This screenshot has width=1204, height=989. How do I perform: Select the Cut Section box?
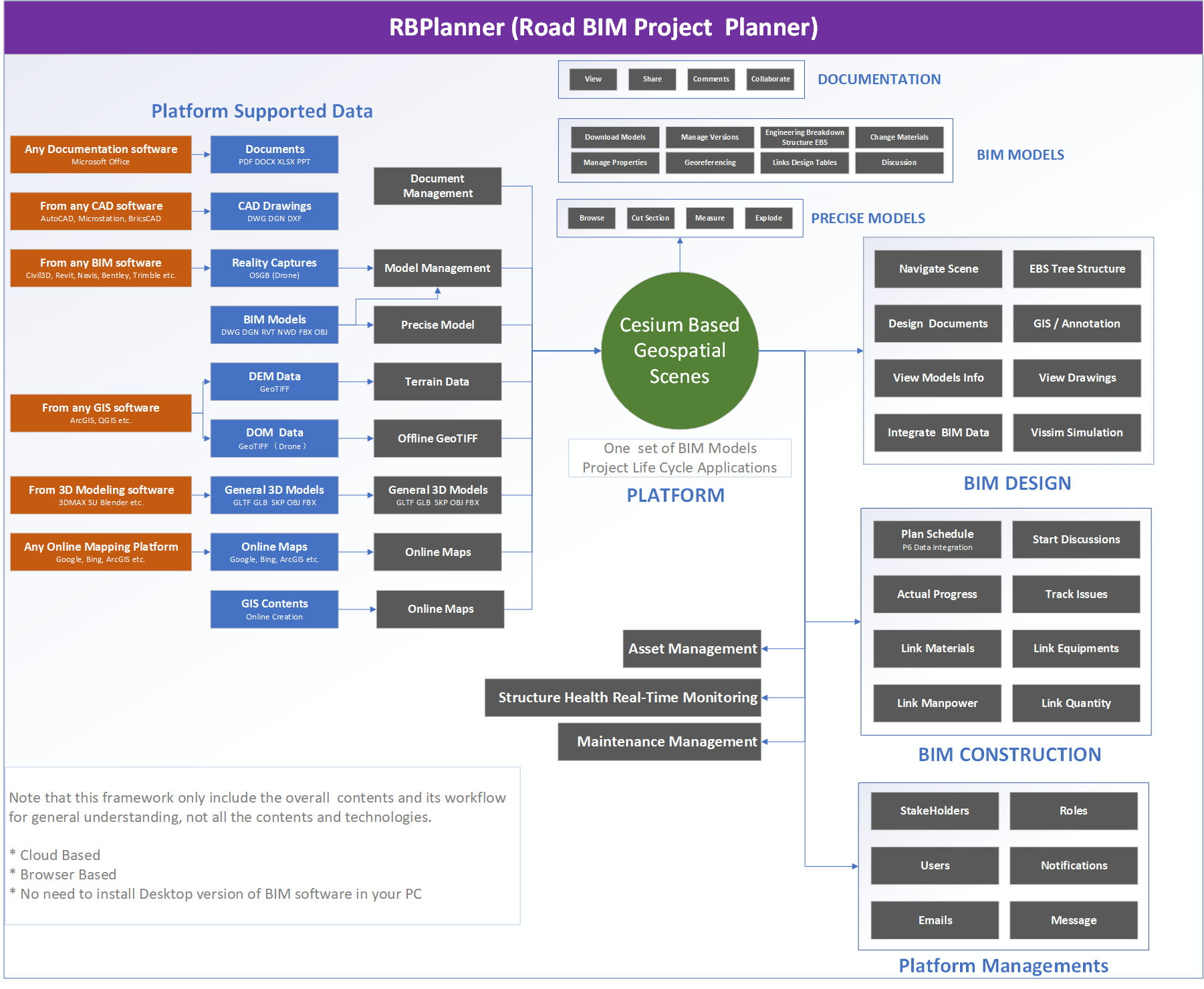[x=650, y=218]
